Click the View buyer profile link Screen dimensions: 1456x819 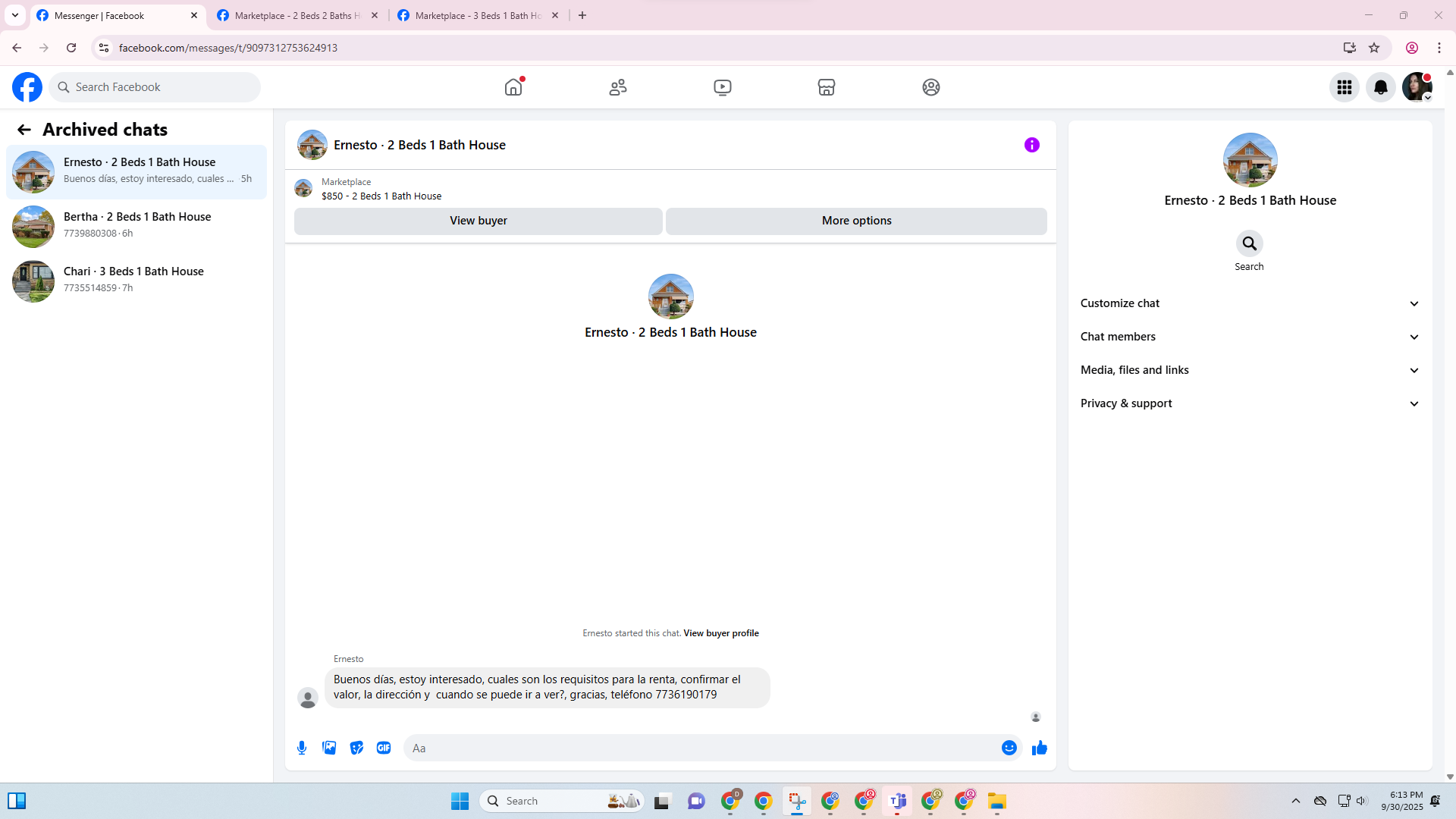(x=720, y=633)
